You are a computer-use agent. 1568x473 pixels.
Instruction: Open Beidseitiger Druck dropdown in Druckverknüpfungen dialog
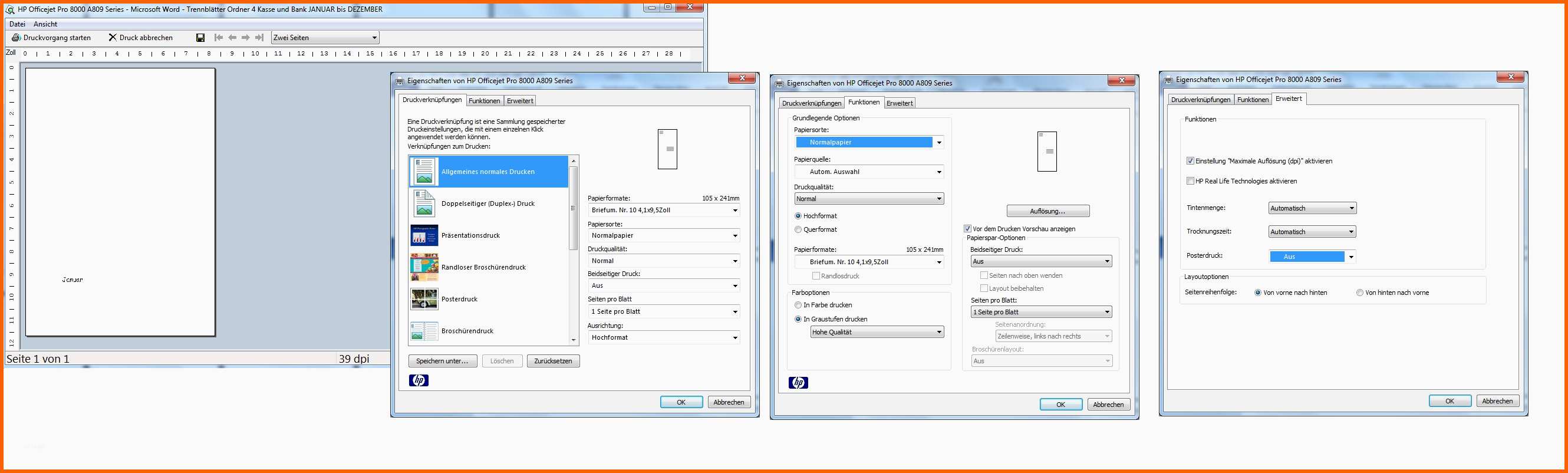(x=664, y=285)
